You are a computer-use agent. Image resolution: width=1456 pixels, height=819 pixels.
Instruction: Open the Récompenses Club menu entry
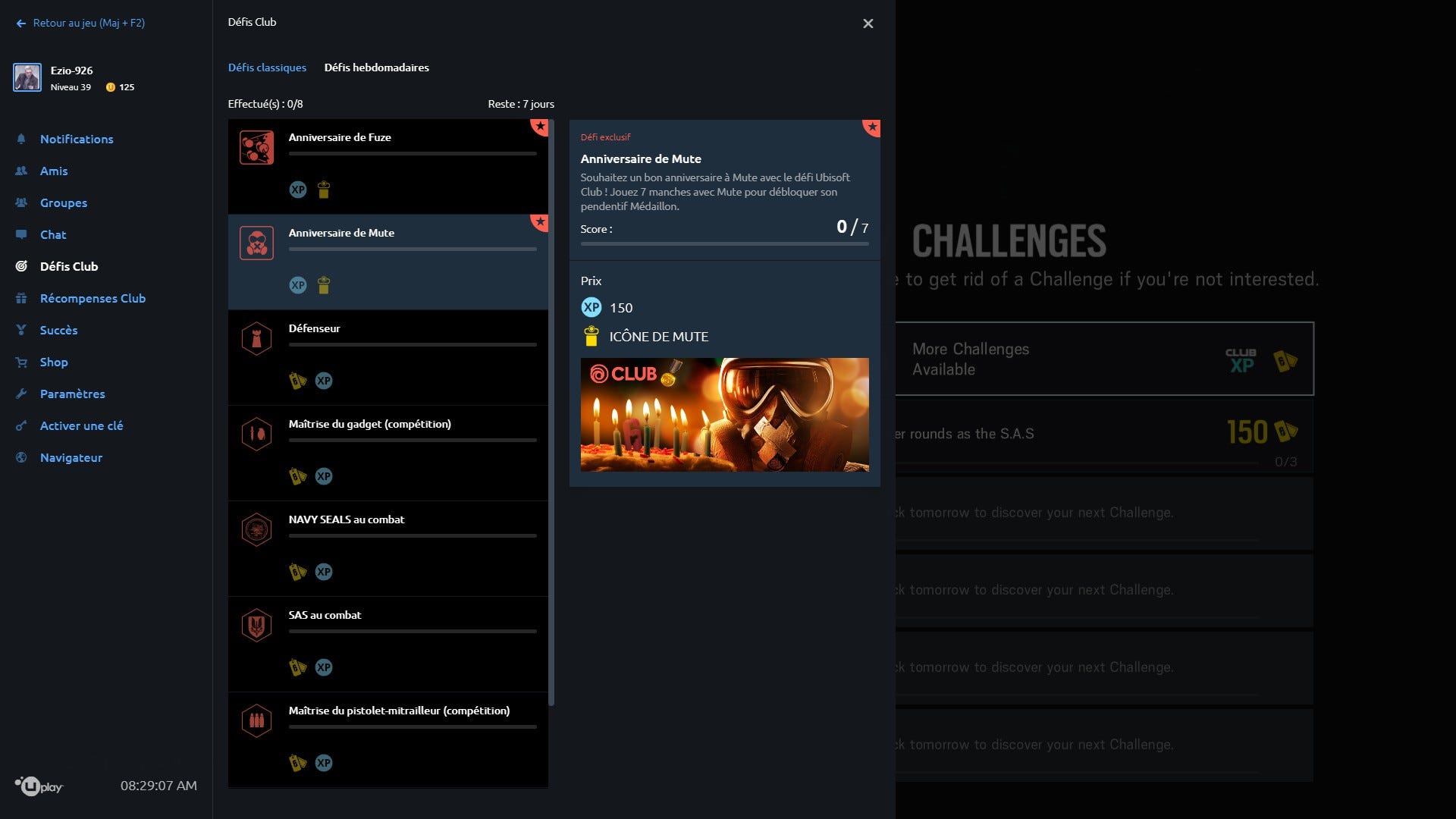[x=93, y=298]
